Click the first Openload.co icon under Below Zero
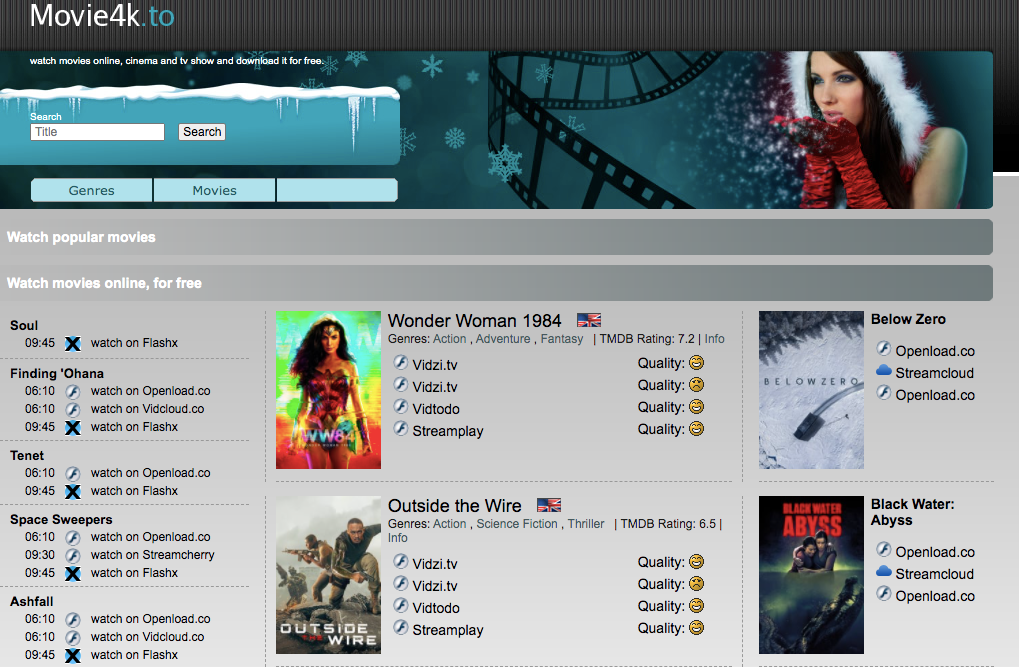 tap(883, 348)
